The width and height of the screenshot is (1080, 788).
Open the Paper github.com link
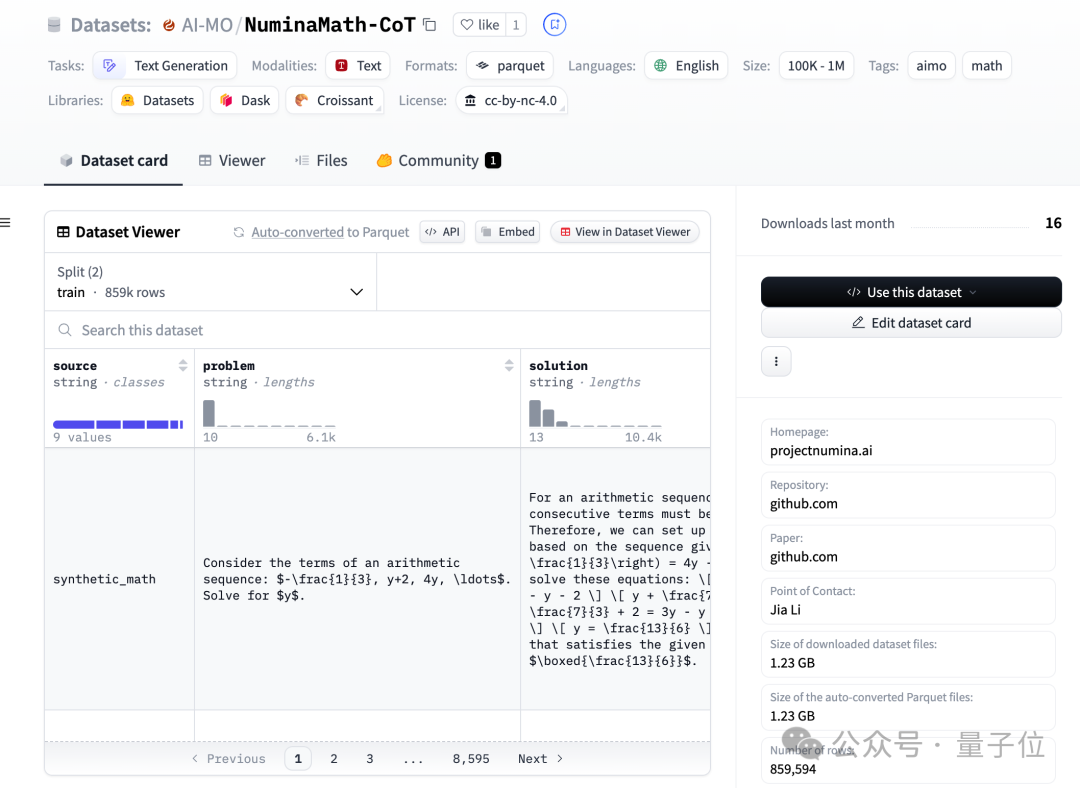point(804,557)
